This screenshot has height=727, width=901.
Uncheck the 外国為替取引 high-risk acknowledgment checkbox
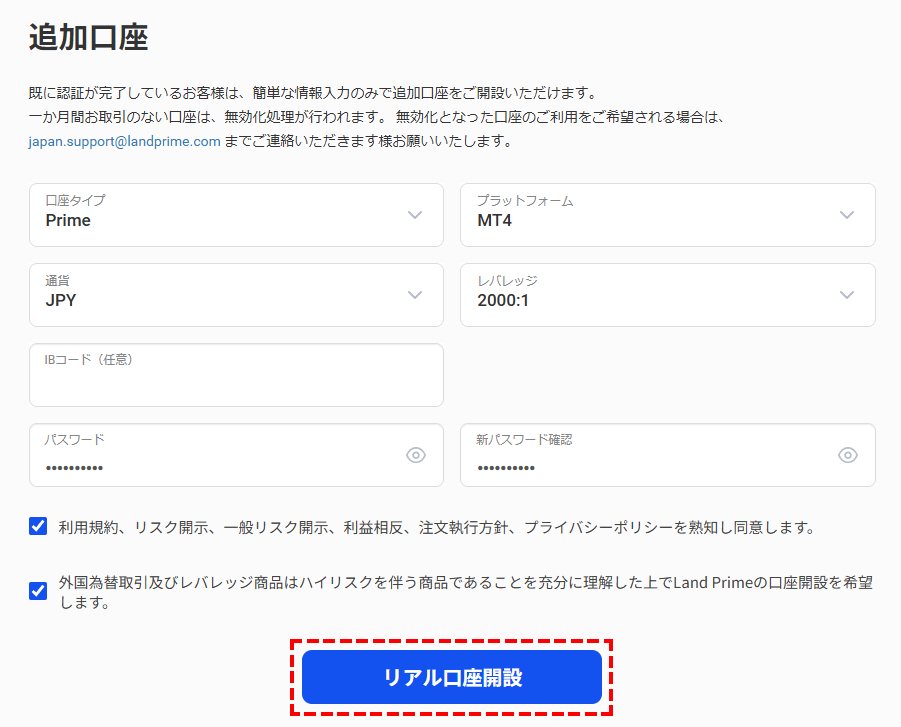click(x=38, y=591)
